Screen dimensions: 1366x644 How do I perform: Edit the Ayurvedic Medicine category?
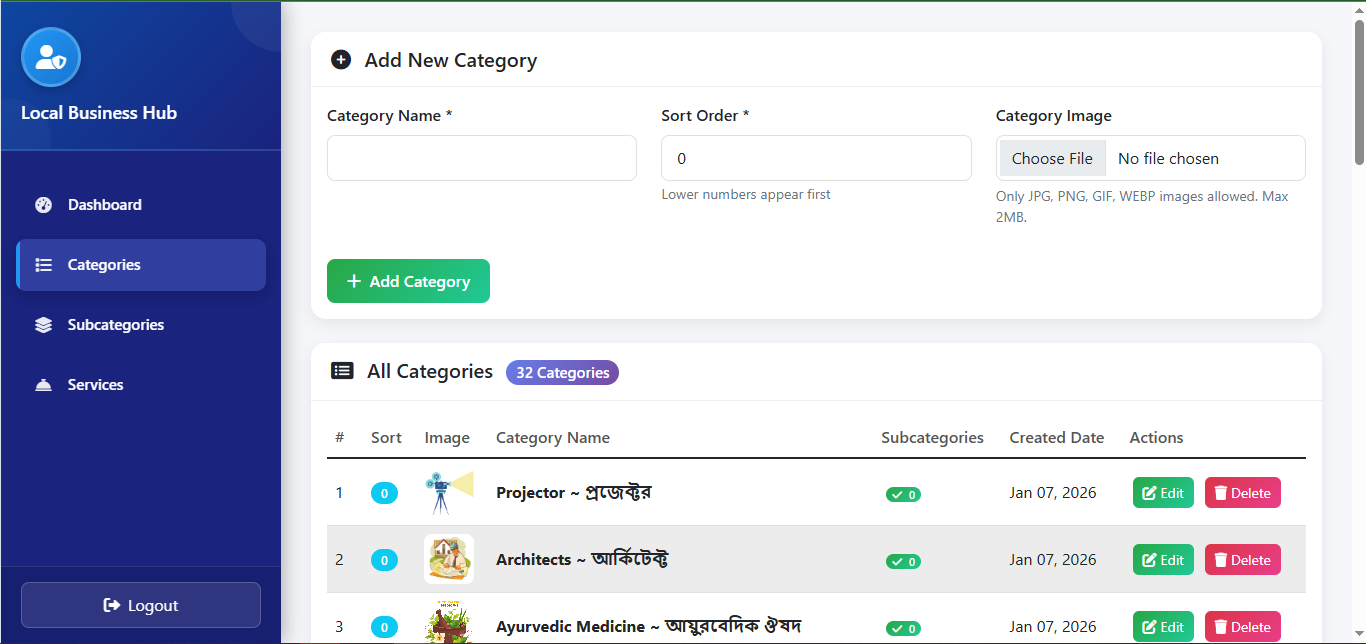coord(1163,626)
